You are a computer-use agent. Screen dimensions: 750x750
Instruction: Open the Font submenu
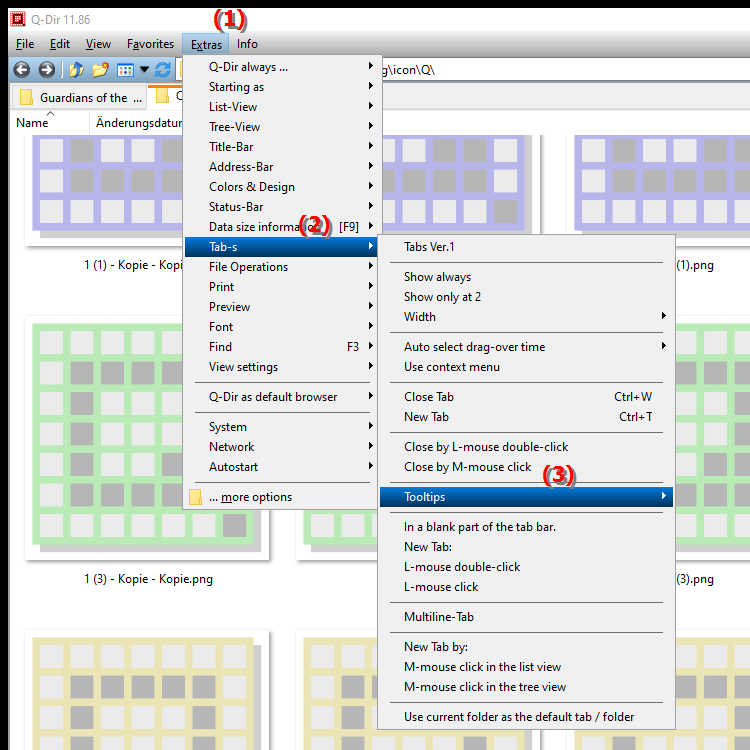pos(283,327)
